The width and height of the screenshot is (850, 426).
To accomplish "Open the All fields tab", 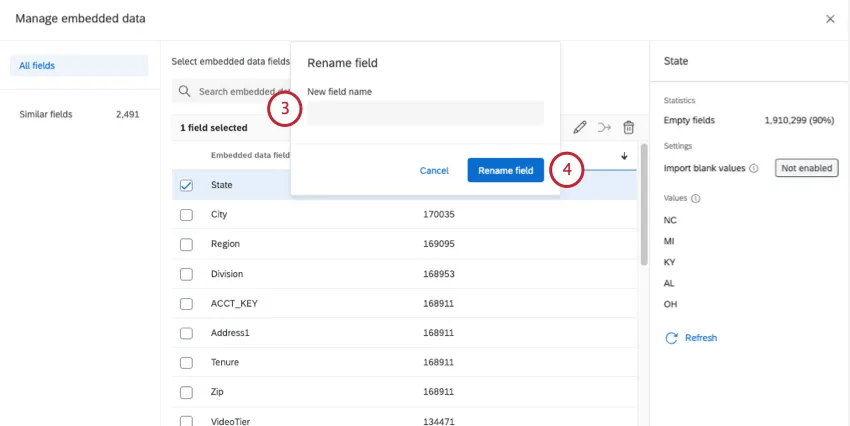I will (80, 66).
